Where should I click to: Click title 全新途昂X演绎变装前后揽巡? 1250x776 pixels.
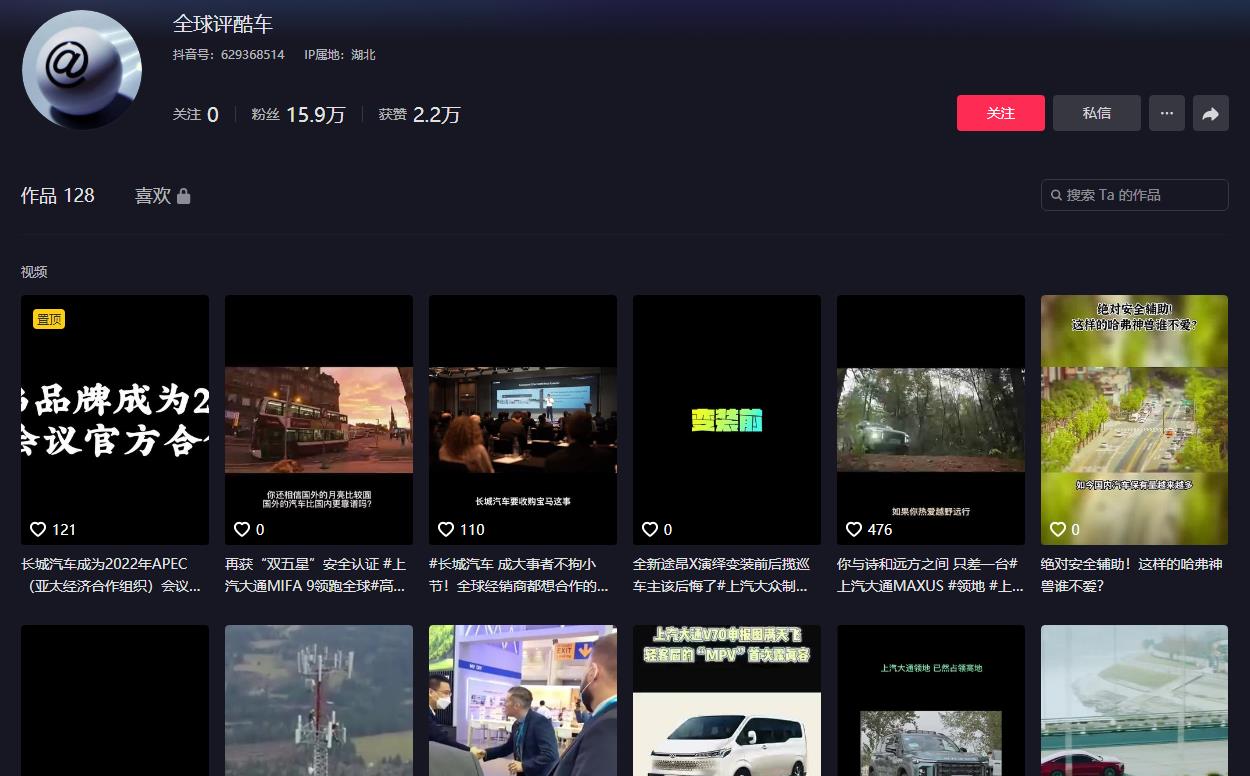721,575
